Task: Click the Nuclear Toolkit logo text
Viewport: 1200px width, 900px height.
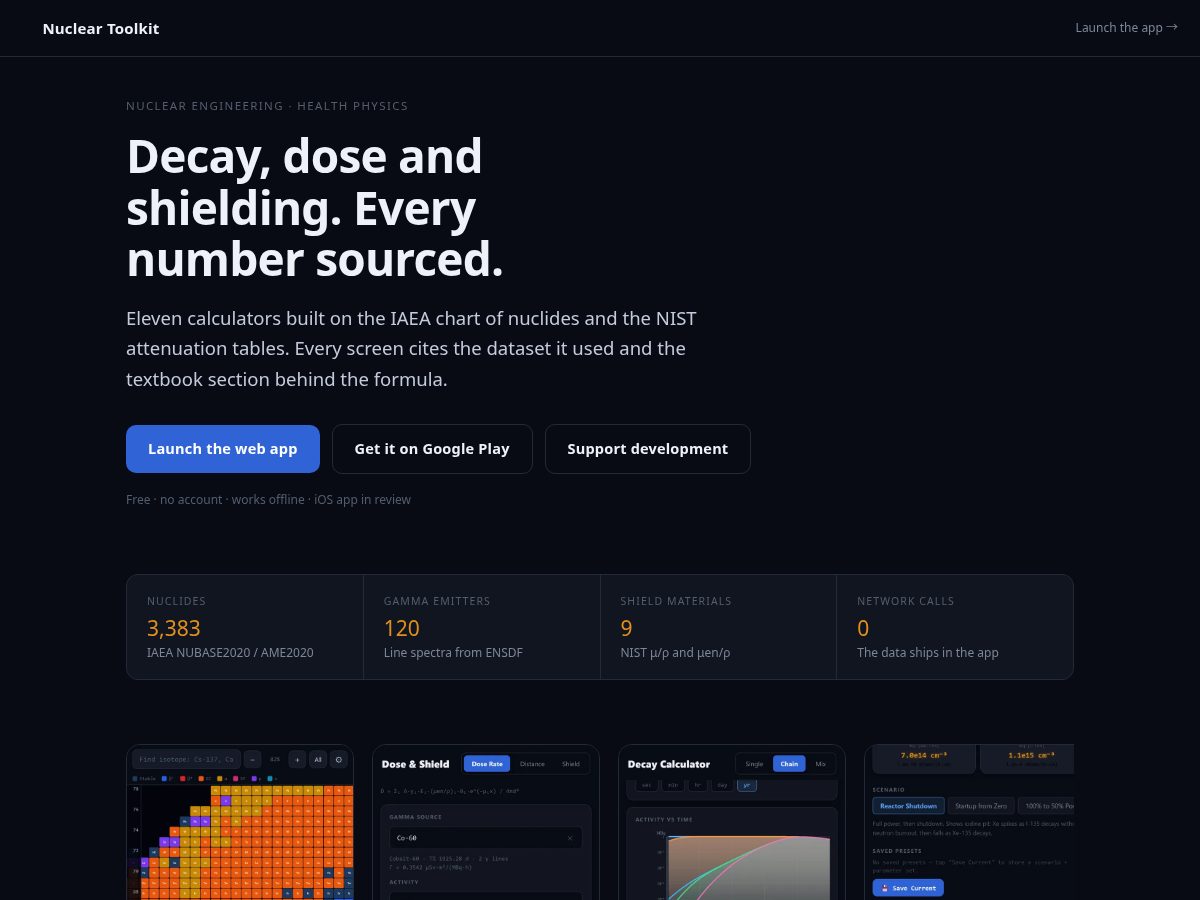Action: tap(101, 28)
